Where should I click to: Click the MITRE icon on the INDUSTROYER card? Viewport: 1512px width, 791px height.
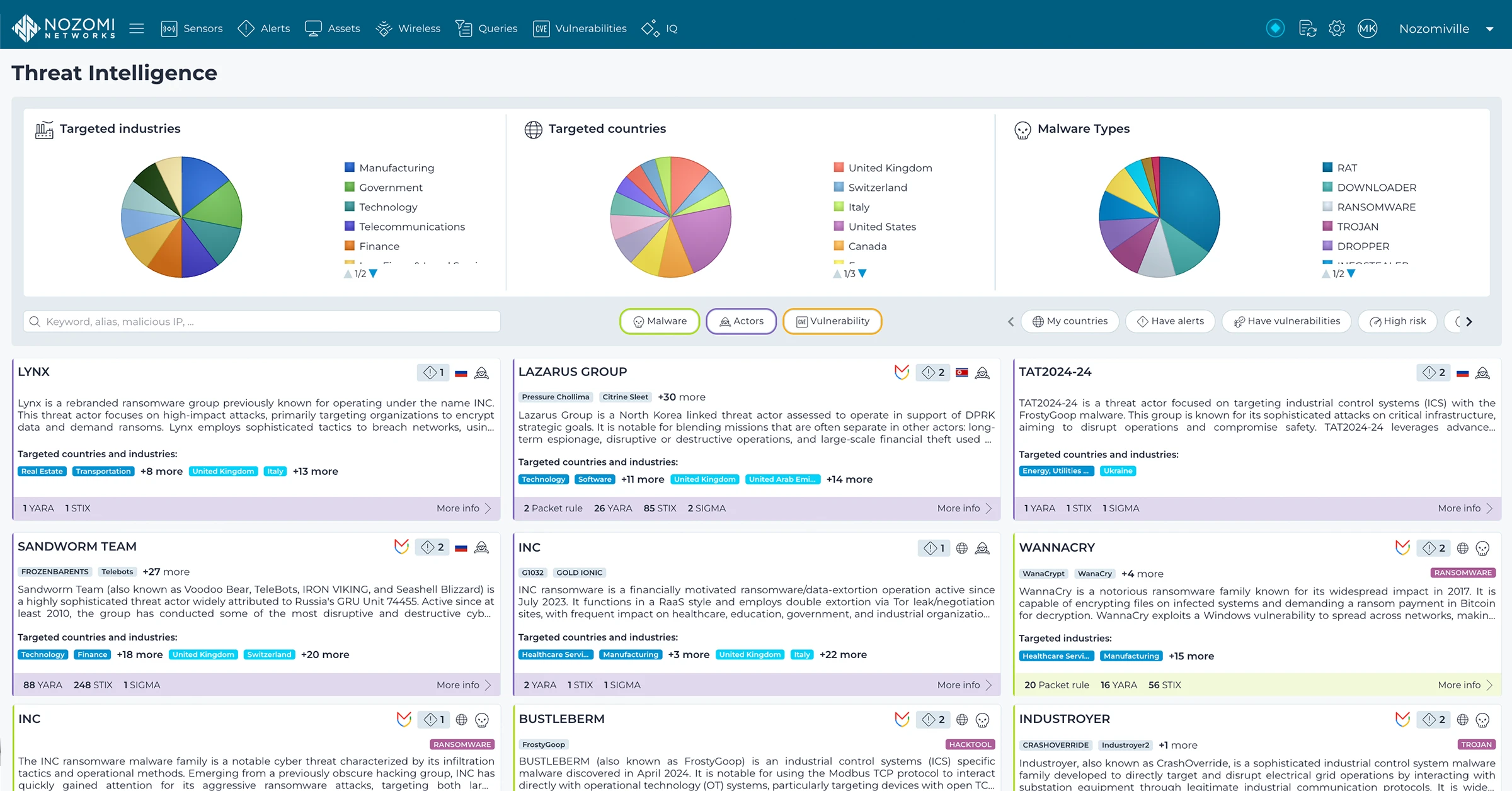click(x=1402, y=719)
